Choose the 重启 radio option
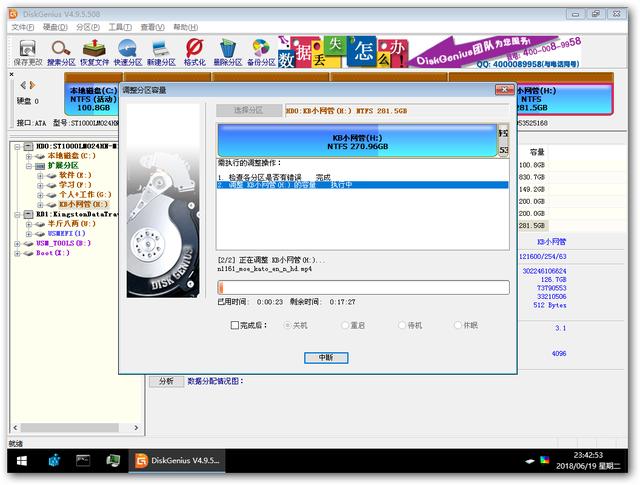 [x=345, y=325]
